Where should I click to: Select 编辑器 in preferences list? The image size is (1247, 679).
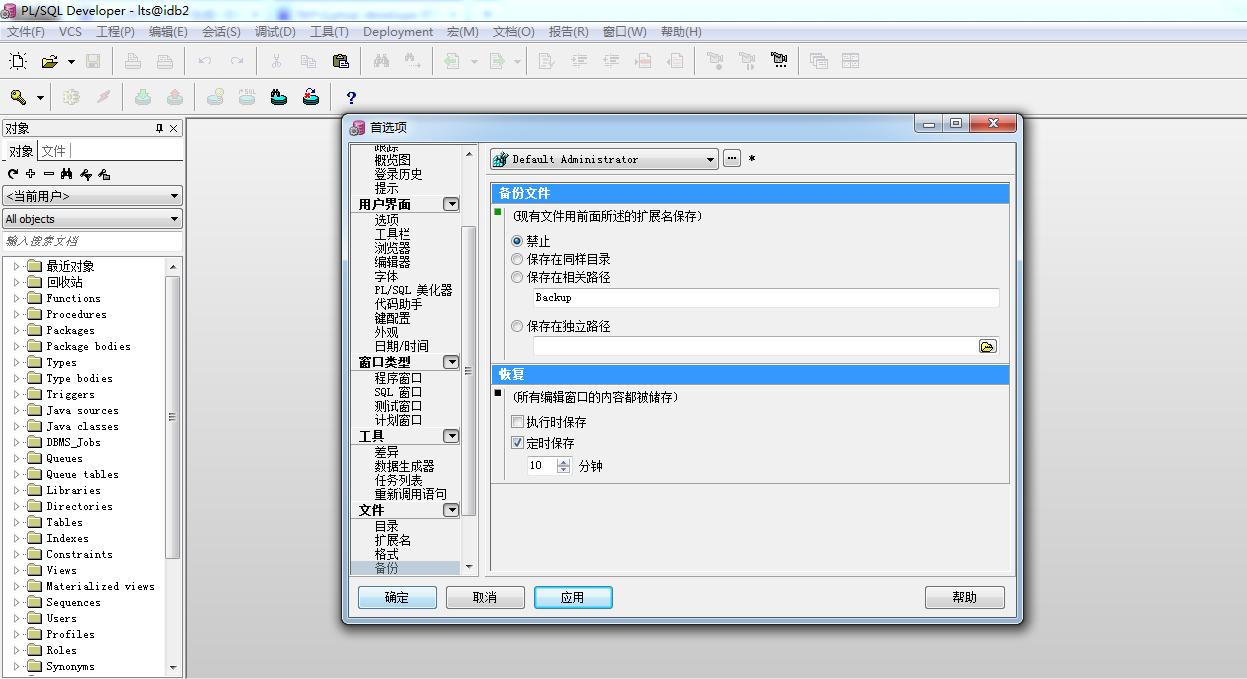click(392, 262)
